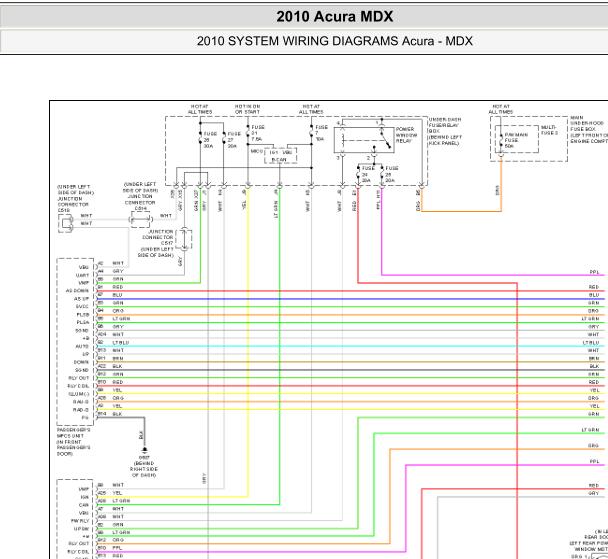Click the LT BLU wire label at pin B2

click(x=121, y=343)
